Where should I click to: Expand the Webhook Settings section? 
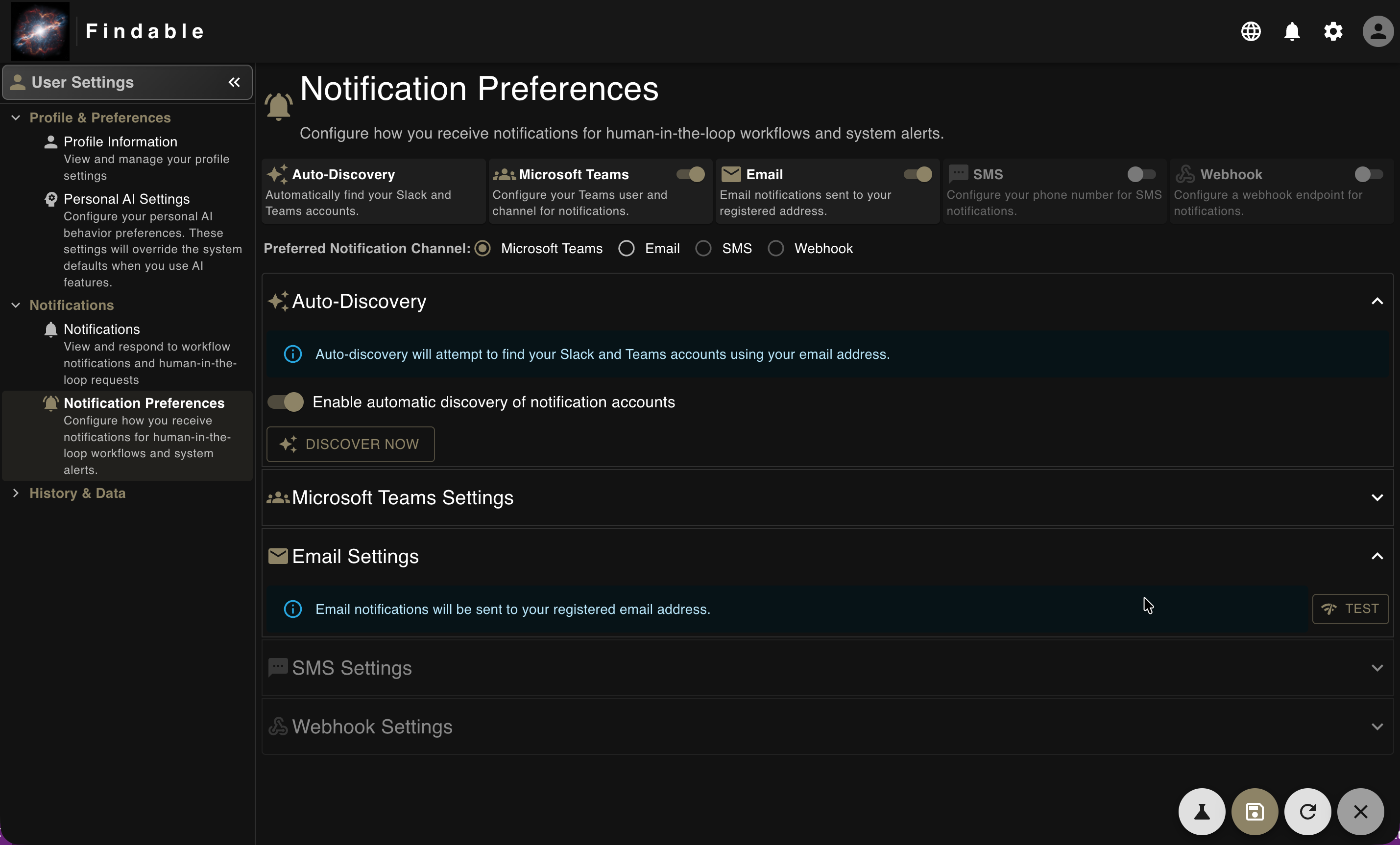click(x=1376, y=727)
